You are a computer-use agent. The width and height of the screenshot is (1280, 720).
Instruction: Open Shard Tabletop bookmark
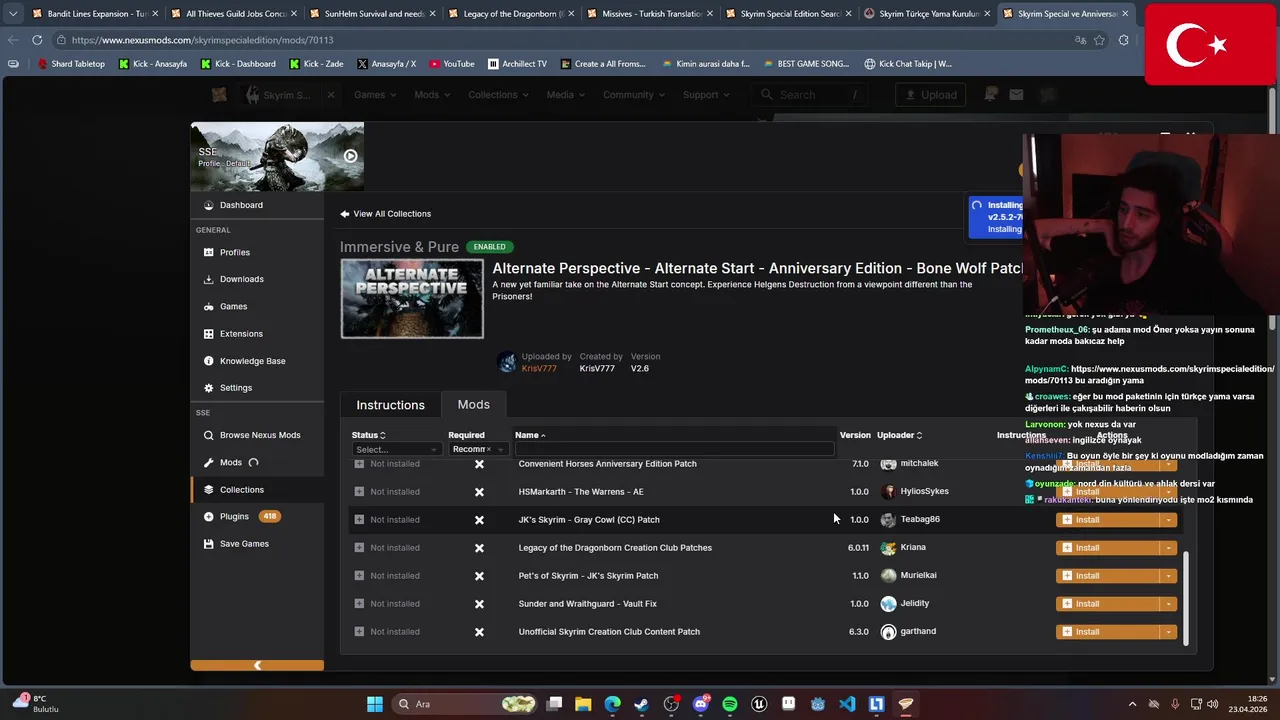click(71, 64)
